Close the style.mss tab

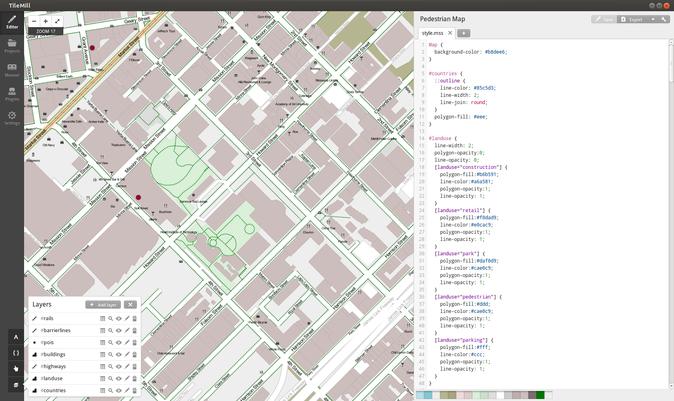[450, 33]
